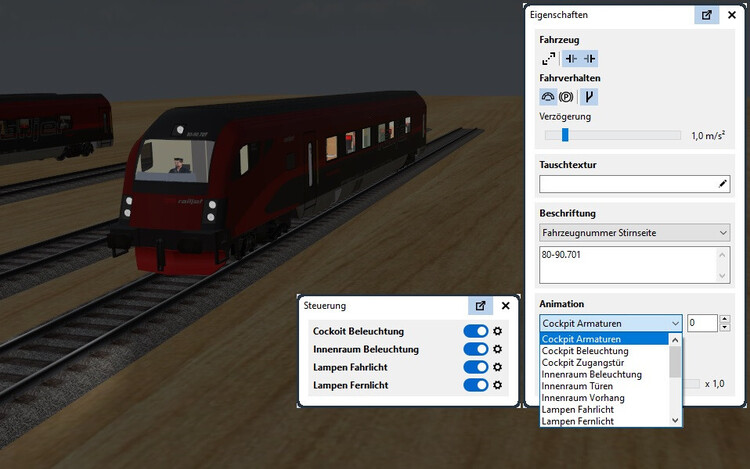This screenshot has width=750, height=469.
Task: Decrease animation value with down stepper arrow
Action: (725, 327)
